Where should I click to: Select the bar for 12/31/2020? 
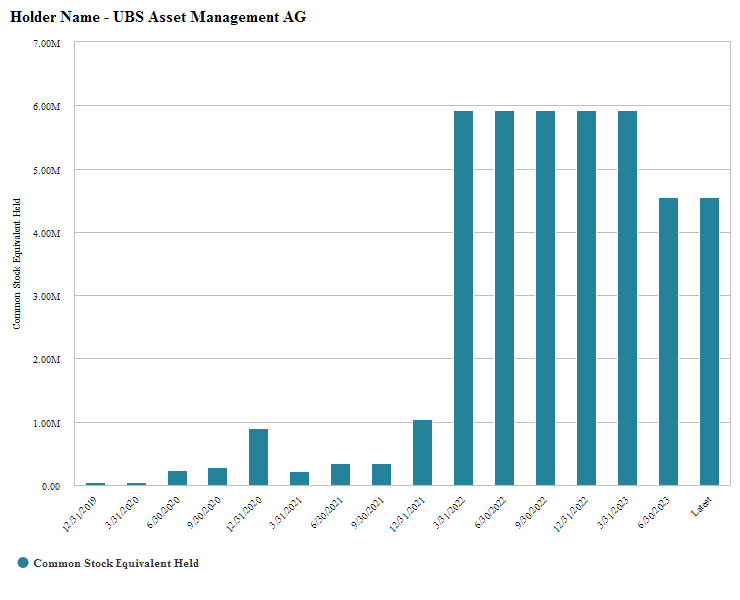(x=259, y=457)
